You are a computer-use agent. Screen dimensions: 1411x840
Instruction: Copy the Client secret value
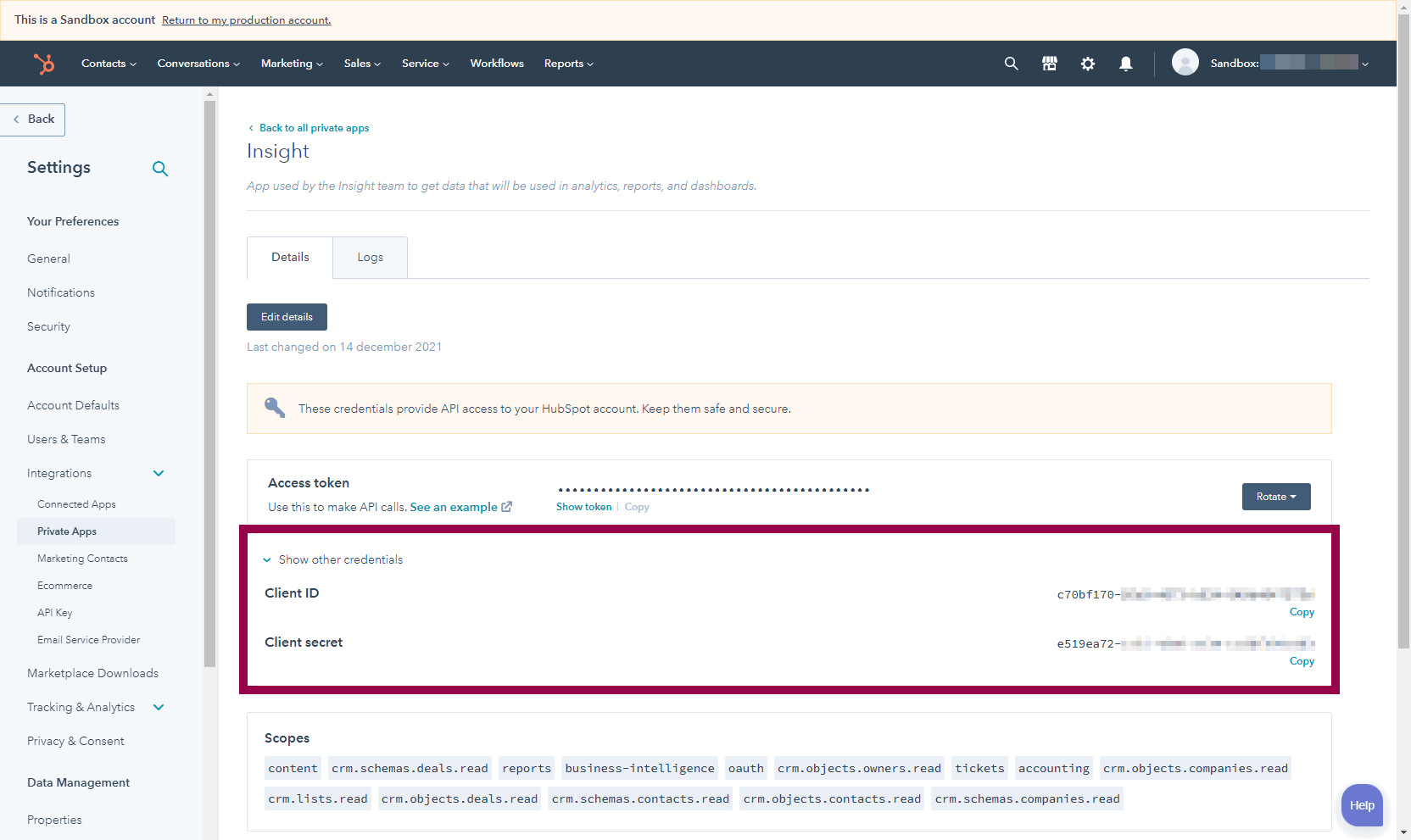[x=1302, y=661]
